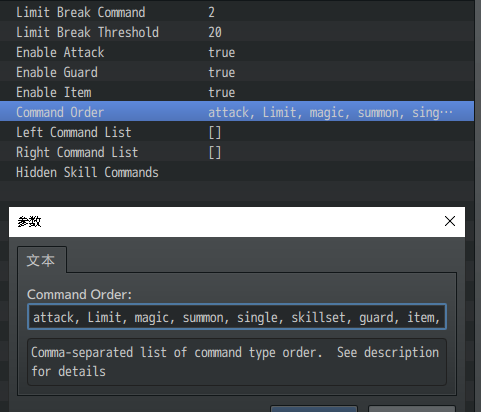Screen dimensions: 481x412
Task: Click the empty brackets for Left Command List
Action: tap(215, 132)
